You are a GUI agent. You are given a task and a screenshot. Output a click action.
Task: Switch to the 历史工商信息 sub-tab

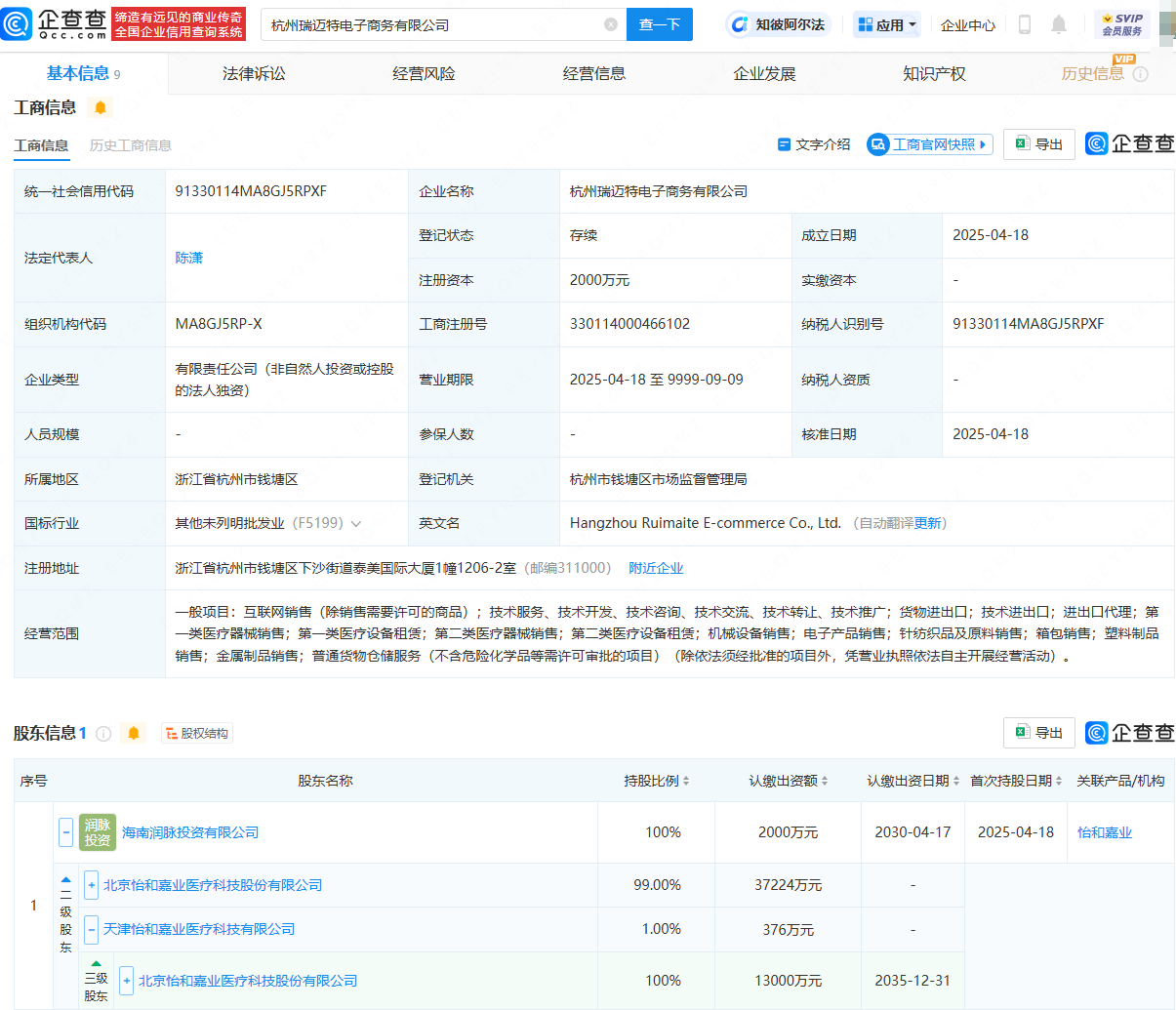pos(131,145)
